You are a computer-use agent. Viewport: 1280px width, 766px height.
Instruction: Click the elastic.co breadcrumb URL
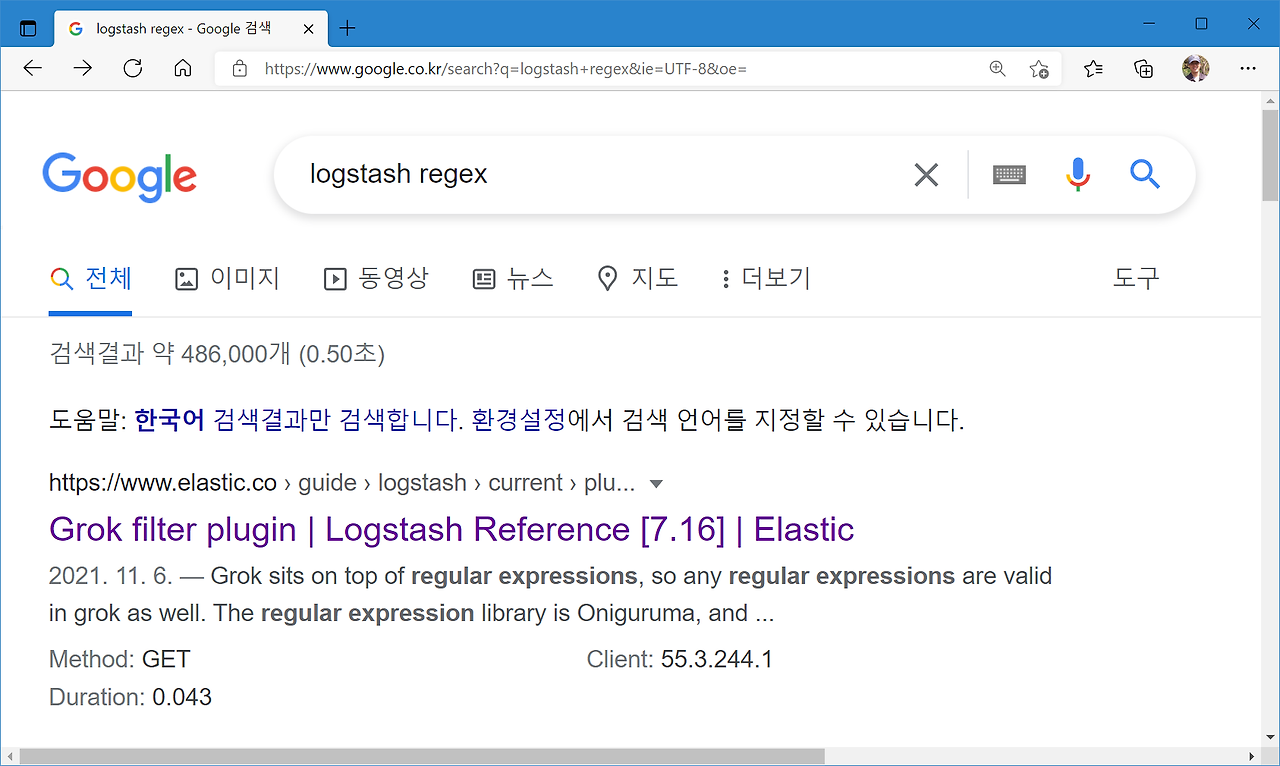pyautogui.click(x=342, y=483)
